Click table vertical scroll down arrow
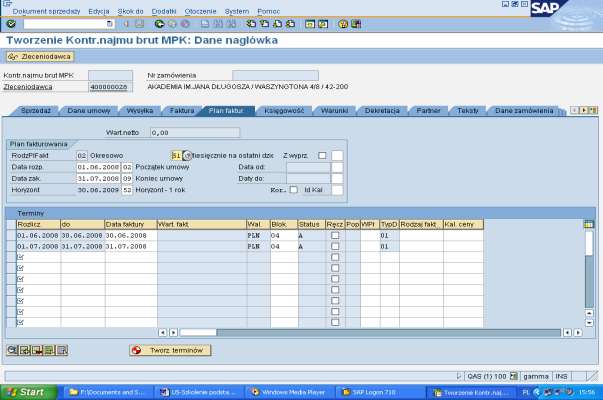 pos(589,323)
